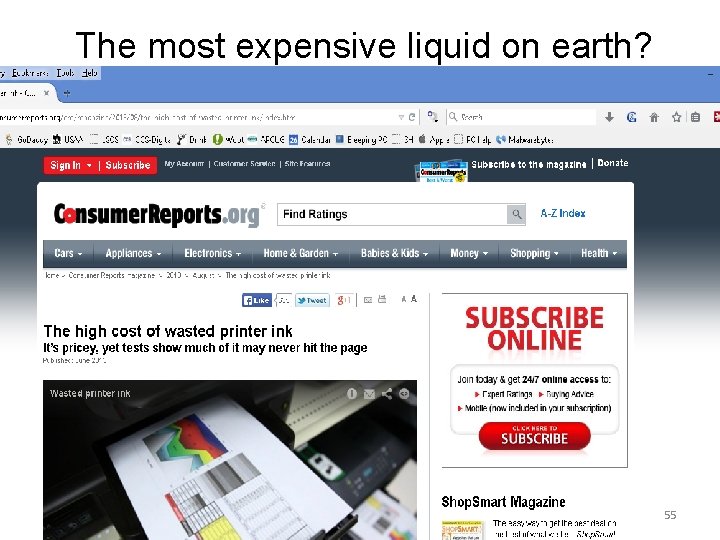The width and height of the screenshot is (720, 540).
Task: Click the Donate link
Action: coord(613,163)
